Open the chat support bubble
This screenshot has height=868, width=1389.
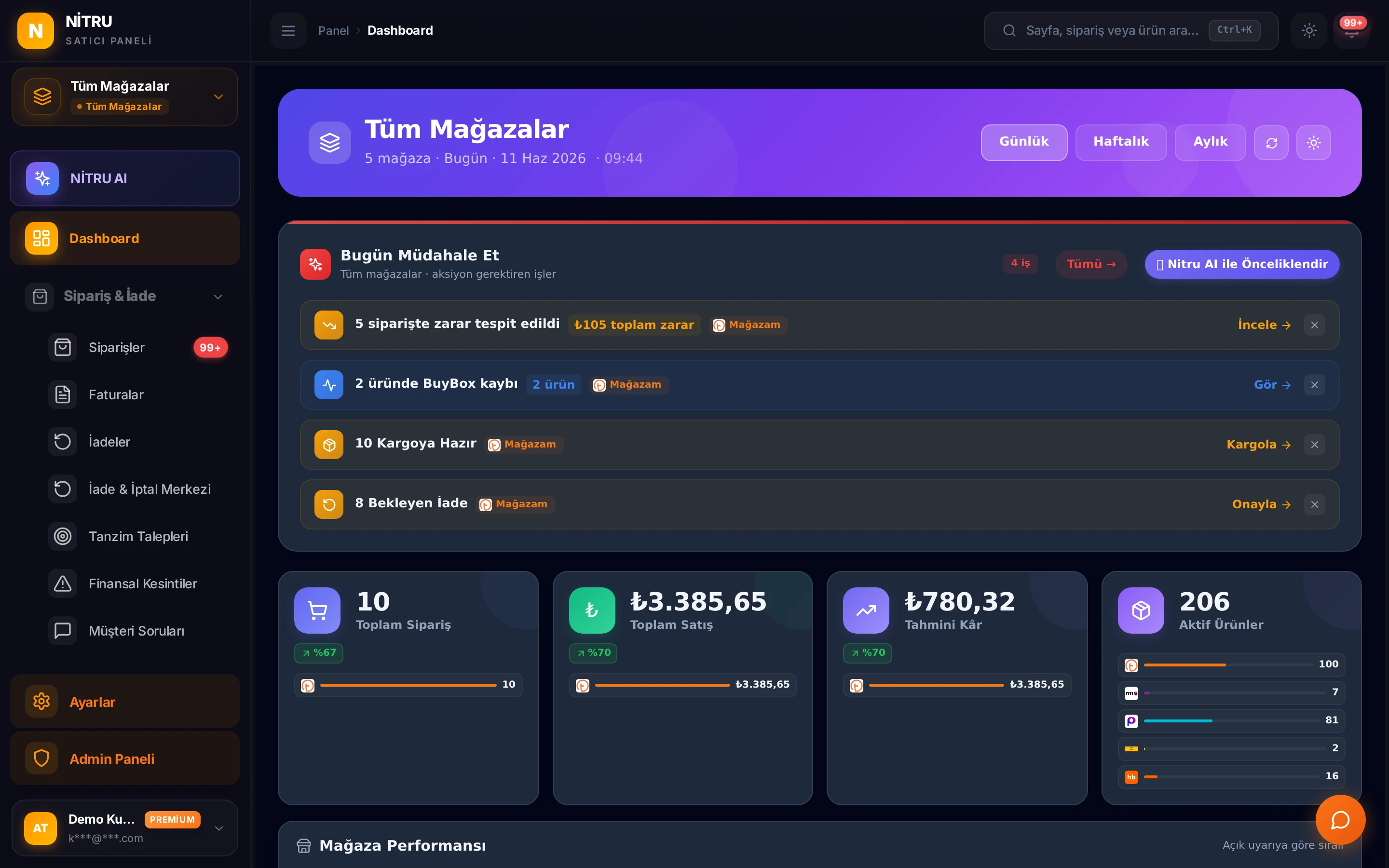pos(1340,820)
